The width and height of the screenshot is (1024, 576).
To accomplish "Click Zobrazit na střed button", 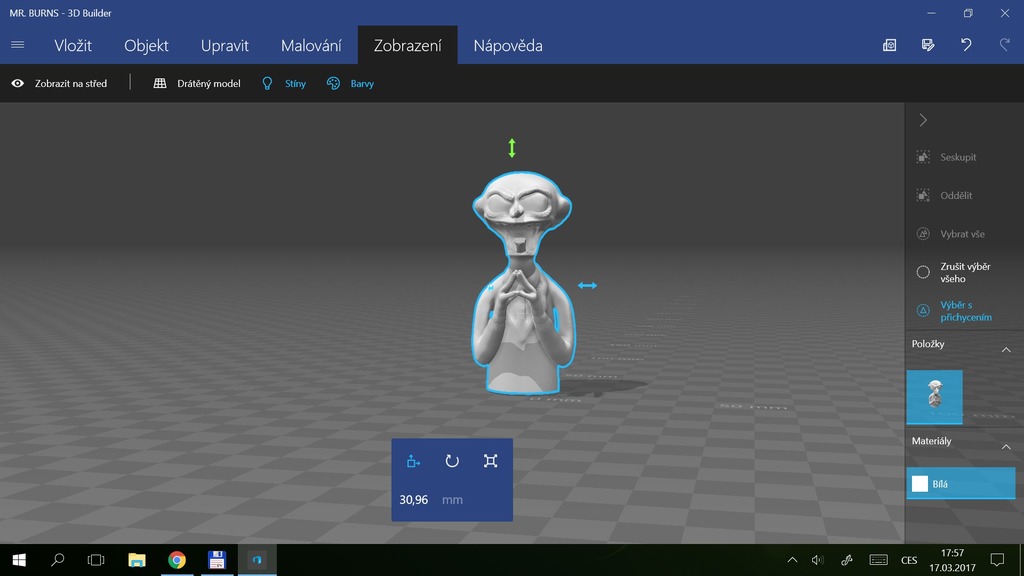I will click(59, 84).
